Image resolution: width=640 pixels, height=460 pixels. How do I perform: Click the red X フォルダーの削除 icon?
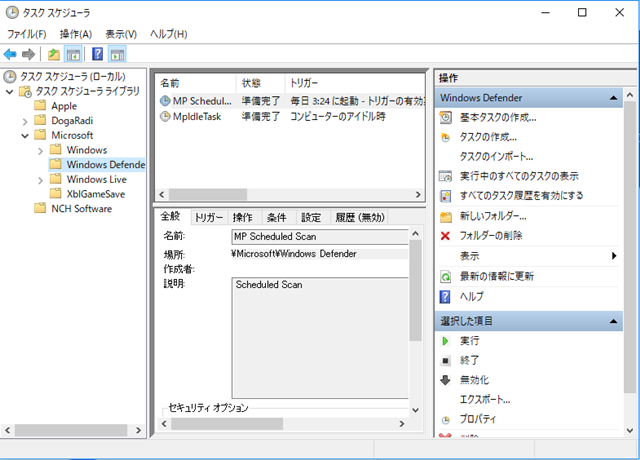[x=445, y=236]
